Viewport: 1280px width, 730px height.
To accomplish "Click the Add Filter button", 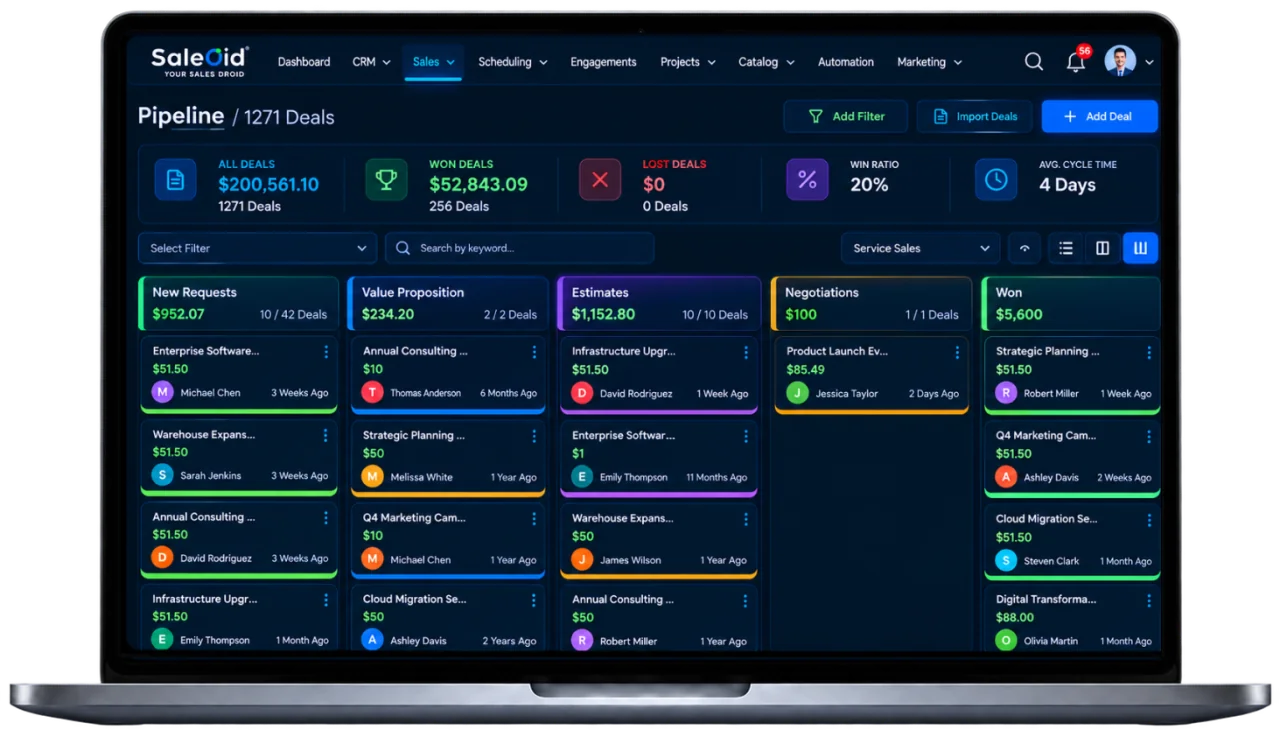I will [x=846, y=116].
